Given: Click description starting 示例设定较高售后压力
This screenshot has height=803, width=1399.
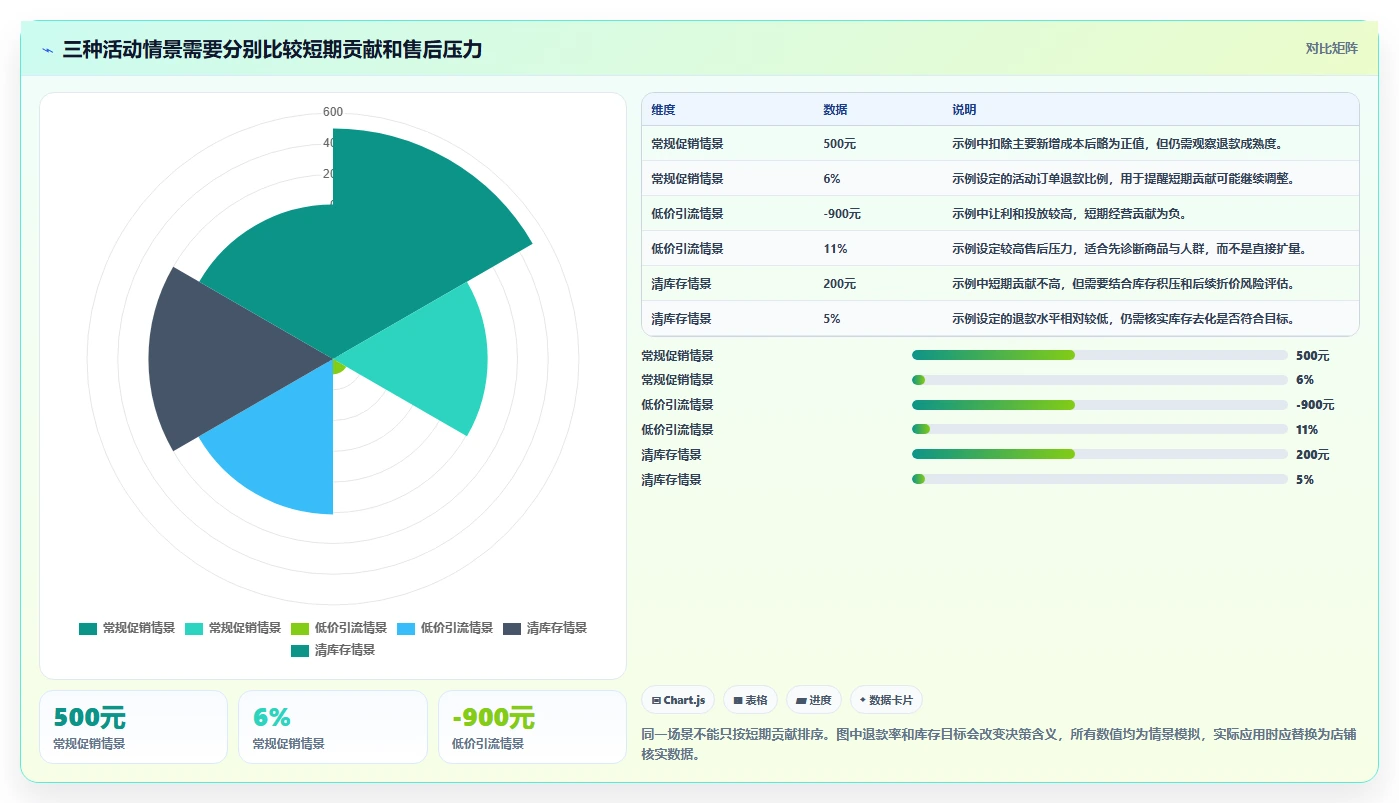Looking at the screenshot, I should pos(1129,249).
